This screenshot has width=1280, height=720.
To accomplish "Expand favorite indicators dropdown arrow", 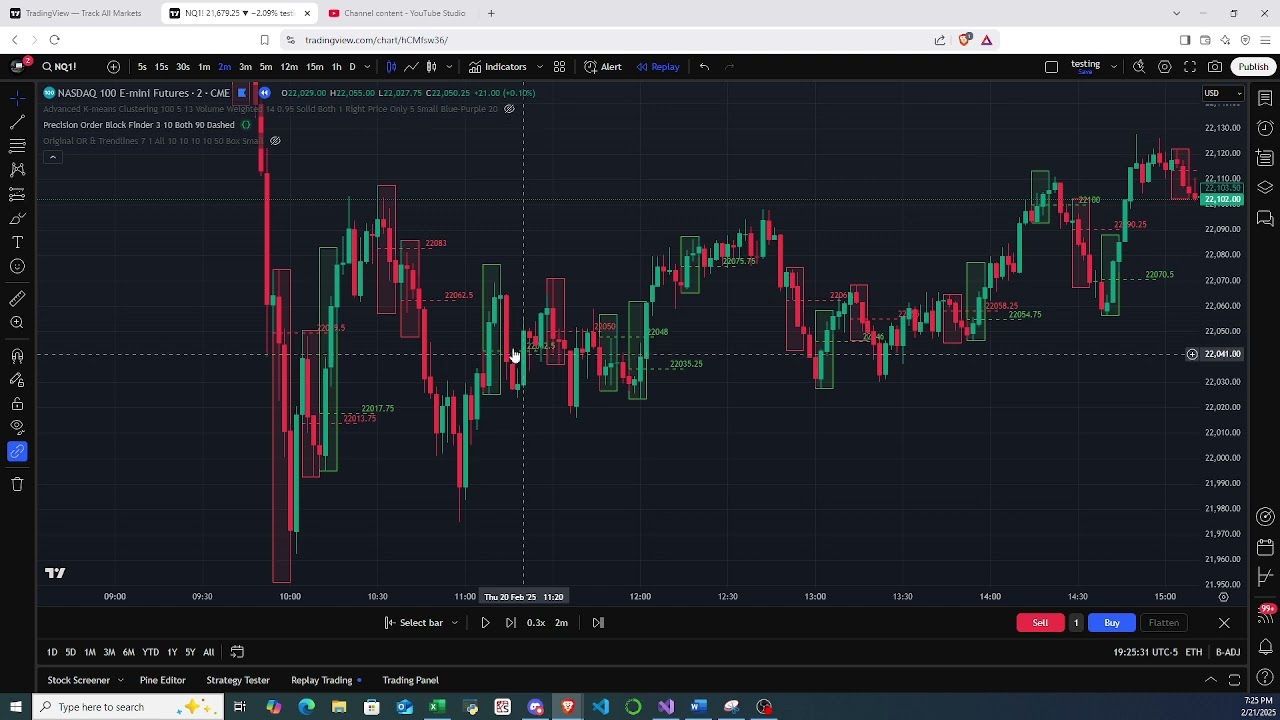I will 540,67.
